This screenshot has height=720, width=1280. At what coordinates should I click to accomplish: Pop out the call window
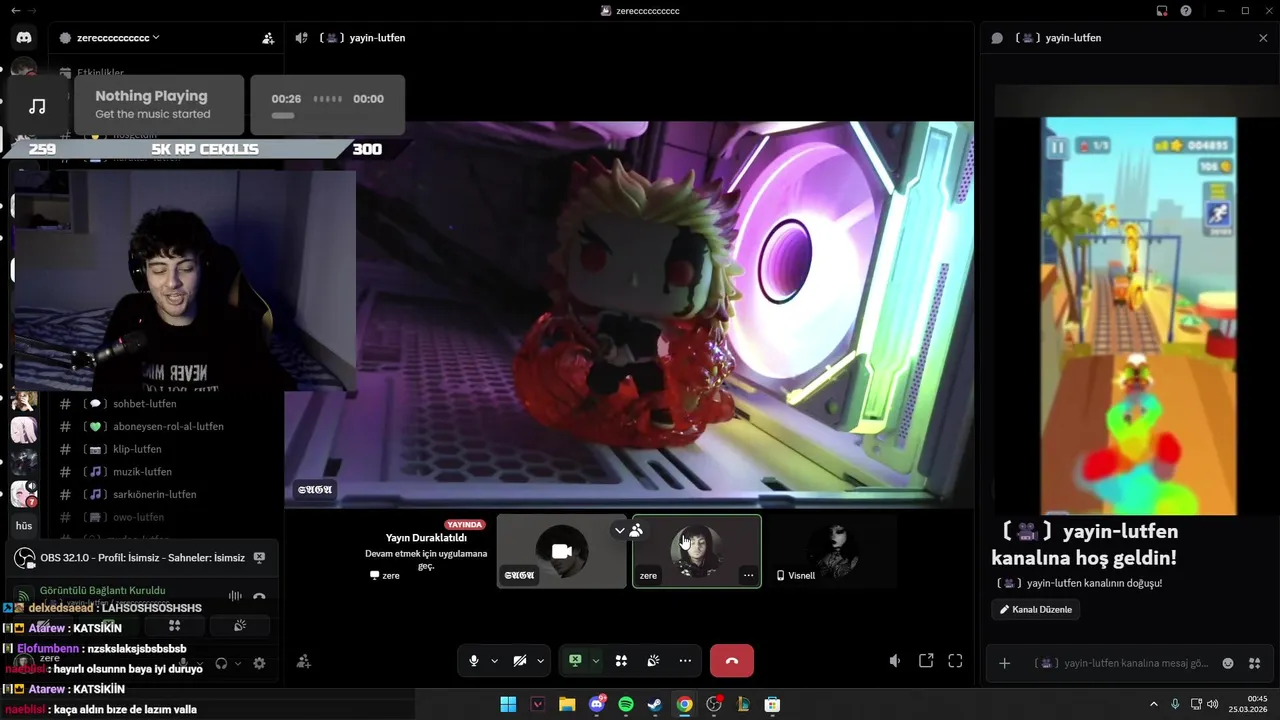click(926, 661)
